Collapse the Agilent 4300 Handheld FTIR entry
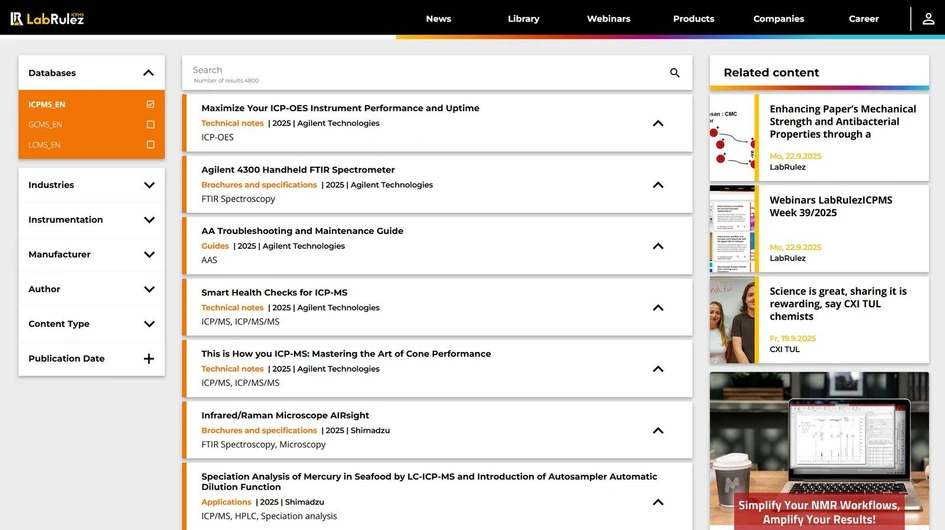The image size is (945, 530). point(658,185)
